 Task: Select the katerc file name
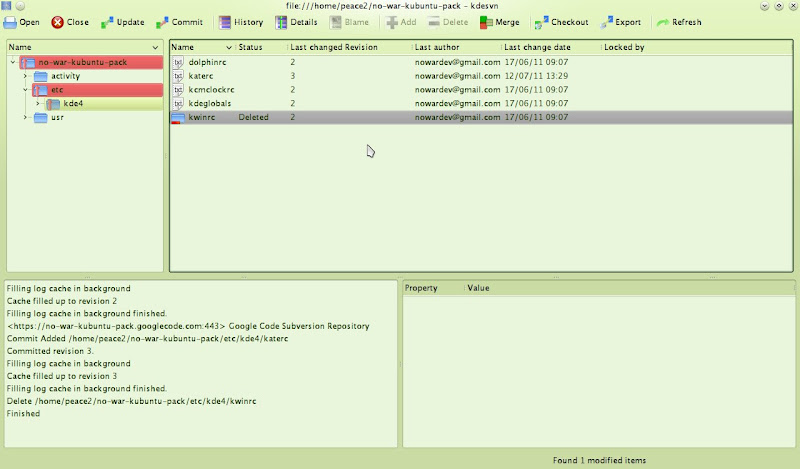(201, 76)
